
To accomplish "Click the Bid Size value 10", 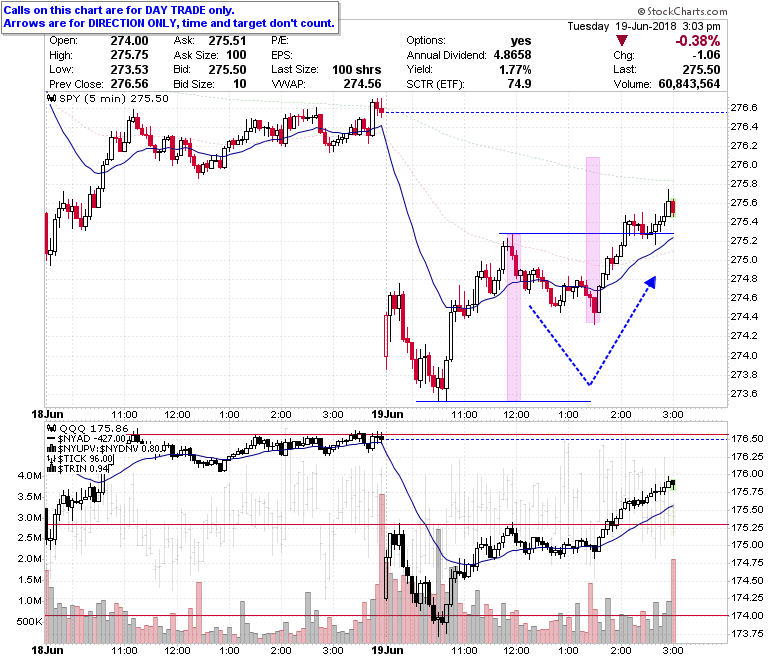I will pos(240,84).
